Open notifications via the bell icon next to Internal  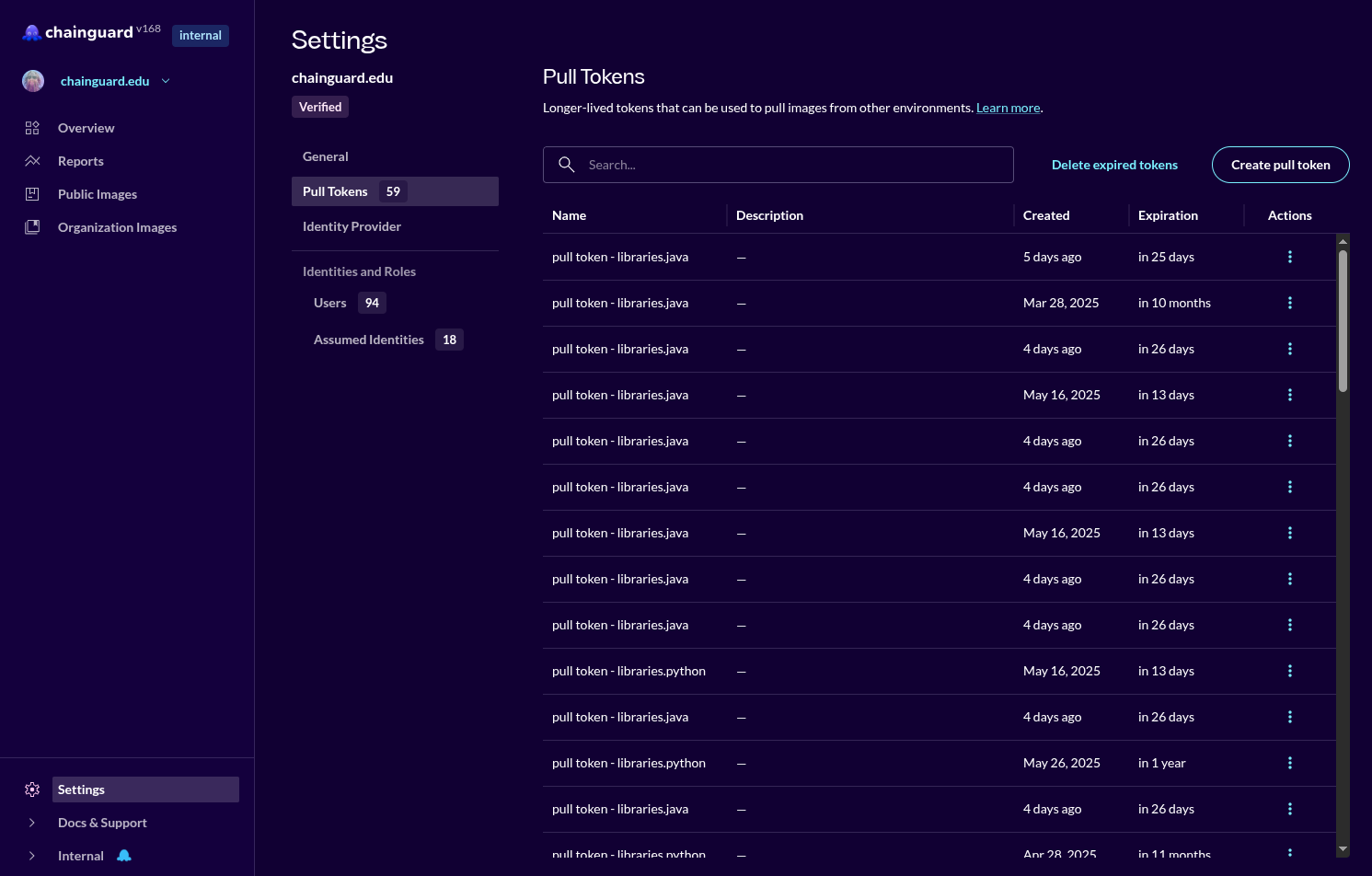click(124, 855)
